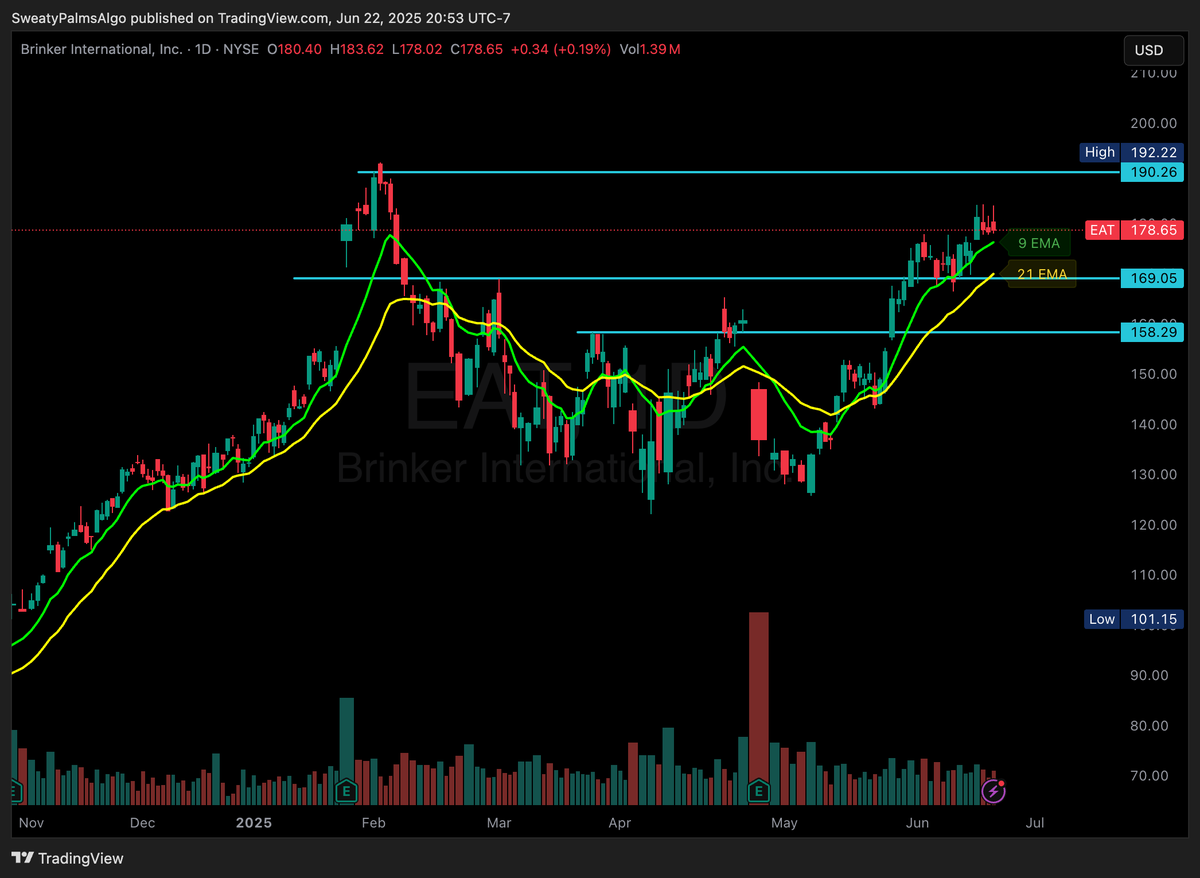Click the May label on time axis
The height and width of the screenshot is (878, 1200).
click(x=785, y=823)
